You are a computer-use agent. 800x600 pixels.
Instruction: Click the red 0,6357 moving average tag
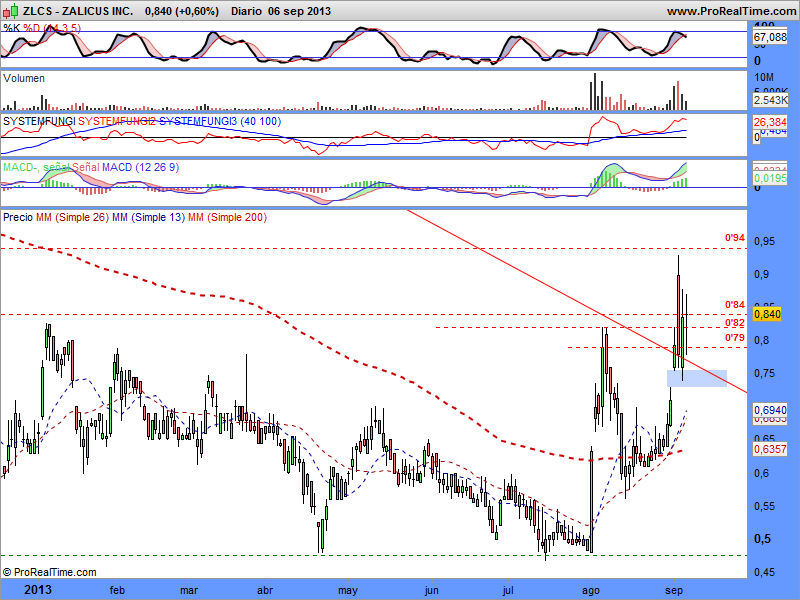click(x=770, y=449)
